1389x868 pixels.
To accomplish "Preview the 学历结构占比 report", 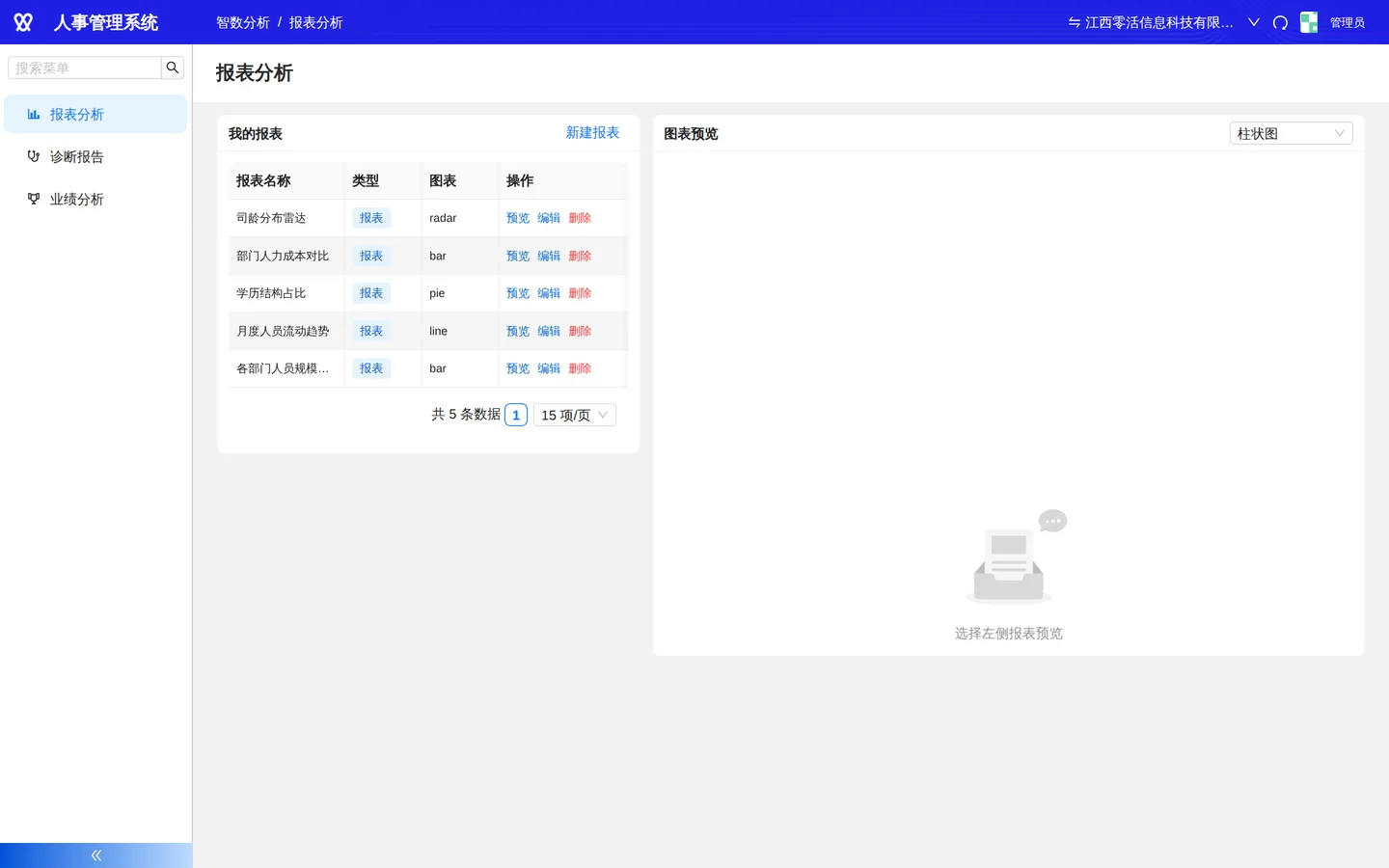I will tap(518, 293).
